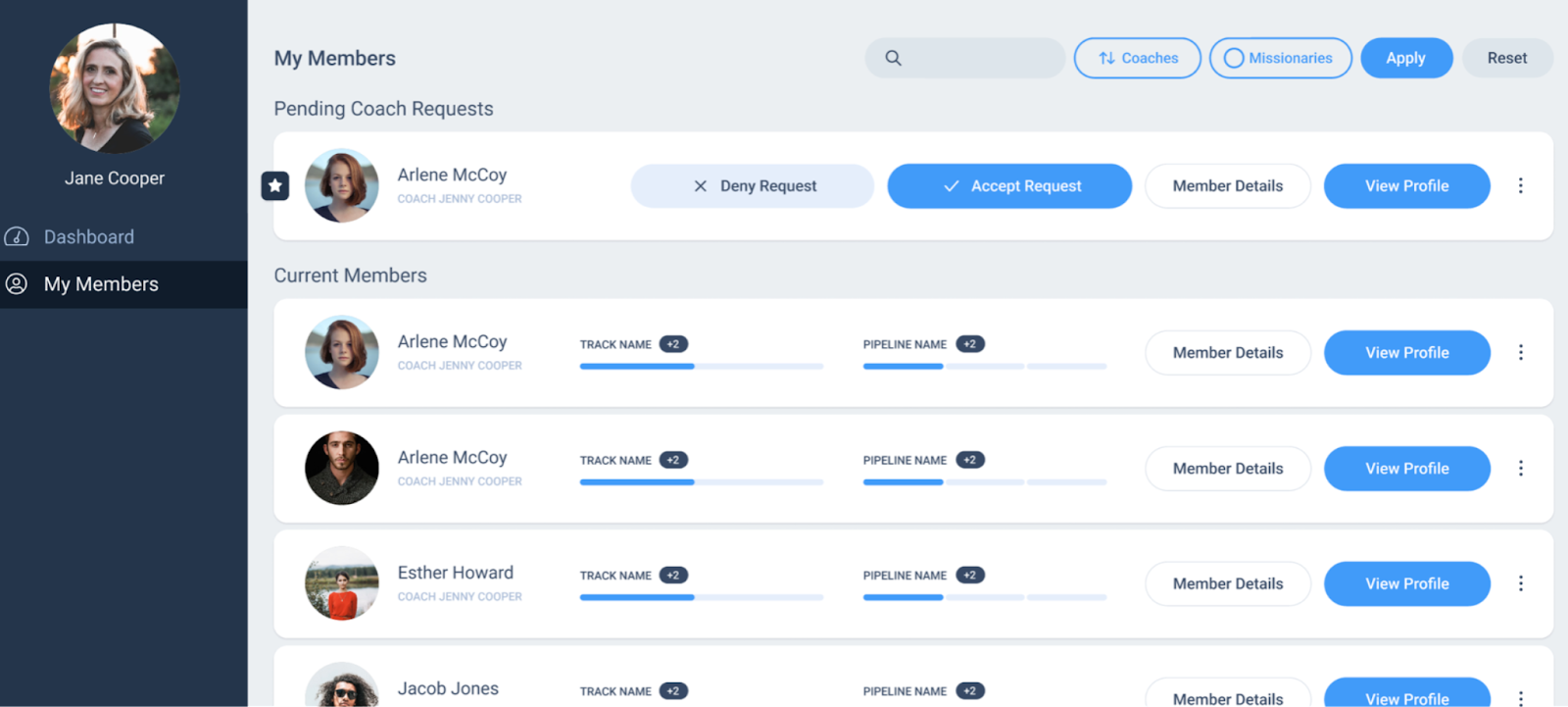This screenshot has width=1568, height=707.
Task: Click the Jacob Jones name
Action: coord(448,688)
